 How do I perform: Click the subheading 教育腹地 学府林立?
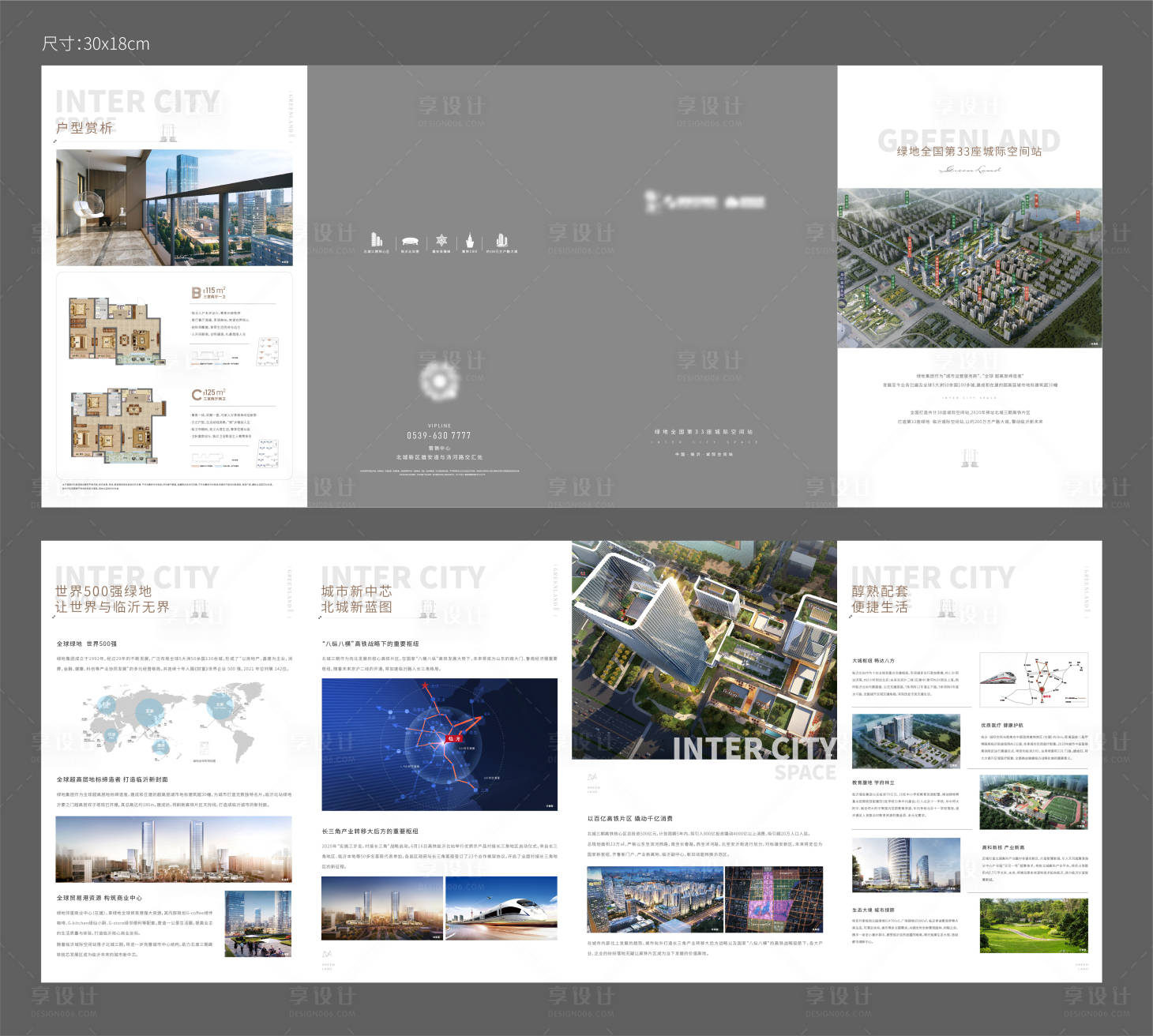coord(873,783)
